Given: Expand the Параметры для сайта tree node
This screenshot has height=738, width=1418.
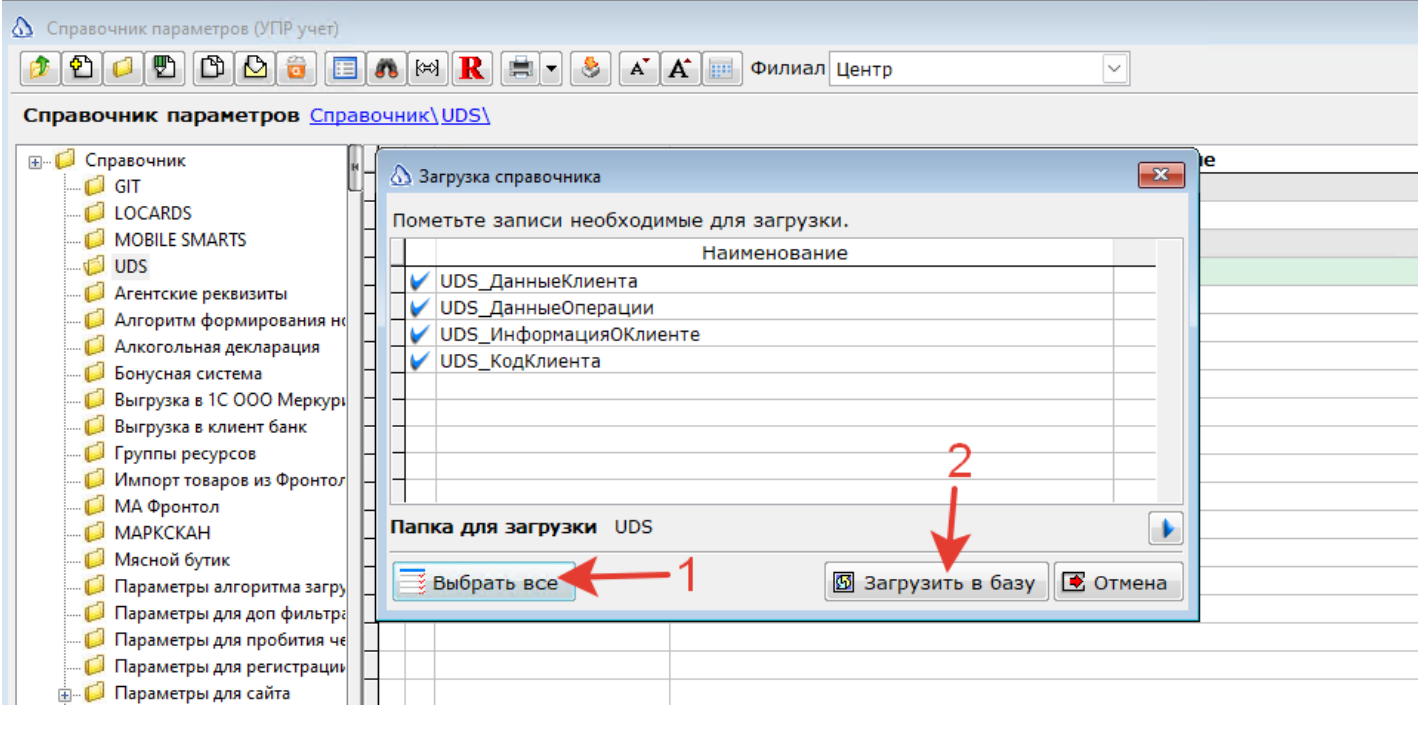Looking at the screenshot, I should (65, 694).
